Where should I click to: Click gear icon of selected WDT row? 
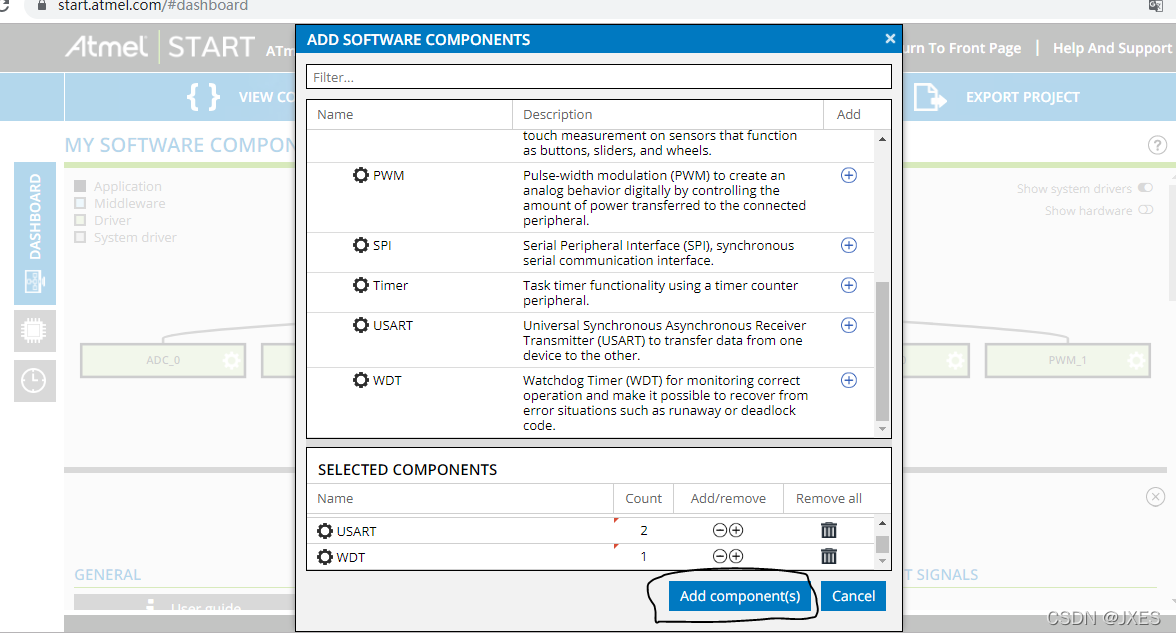click(325, 557)
